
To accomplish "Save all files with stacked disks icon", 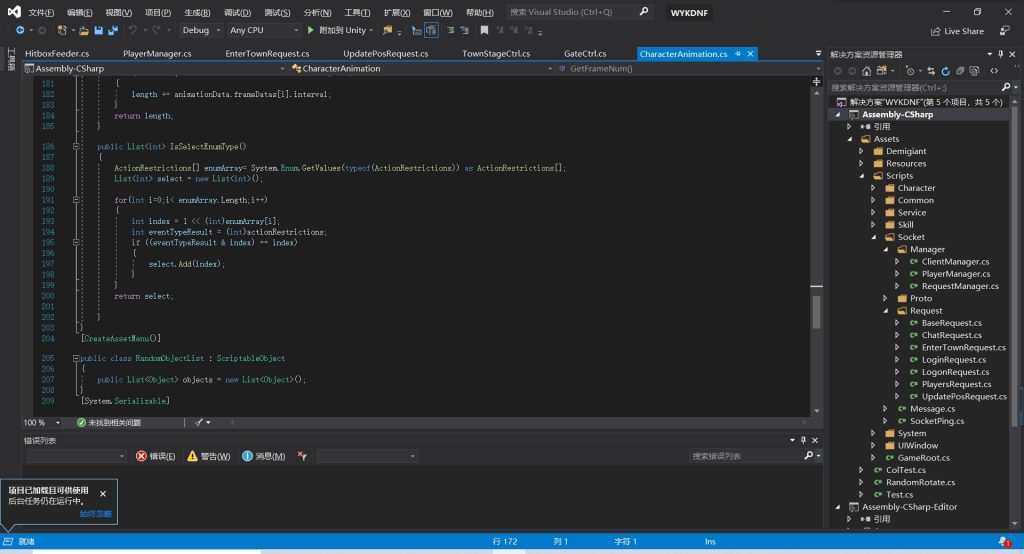I will (113, 30).
